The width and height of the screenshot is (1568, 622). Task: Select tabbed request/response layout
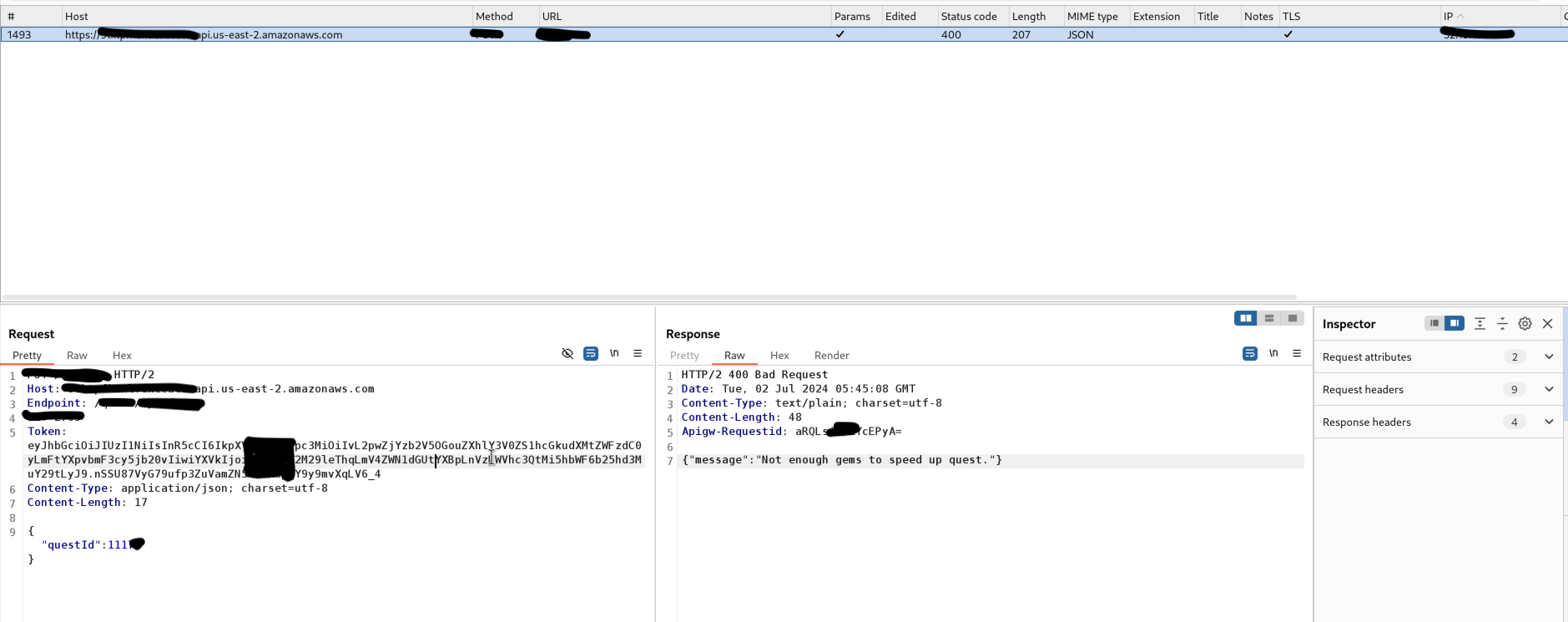(x=1293, y=318)
